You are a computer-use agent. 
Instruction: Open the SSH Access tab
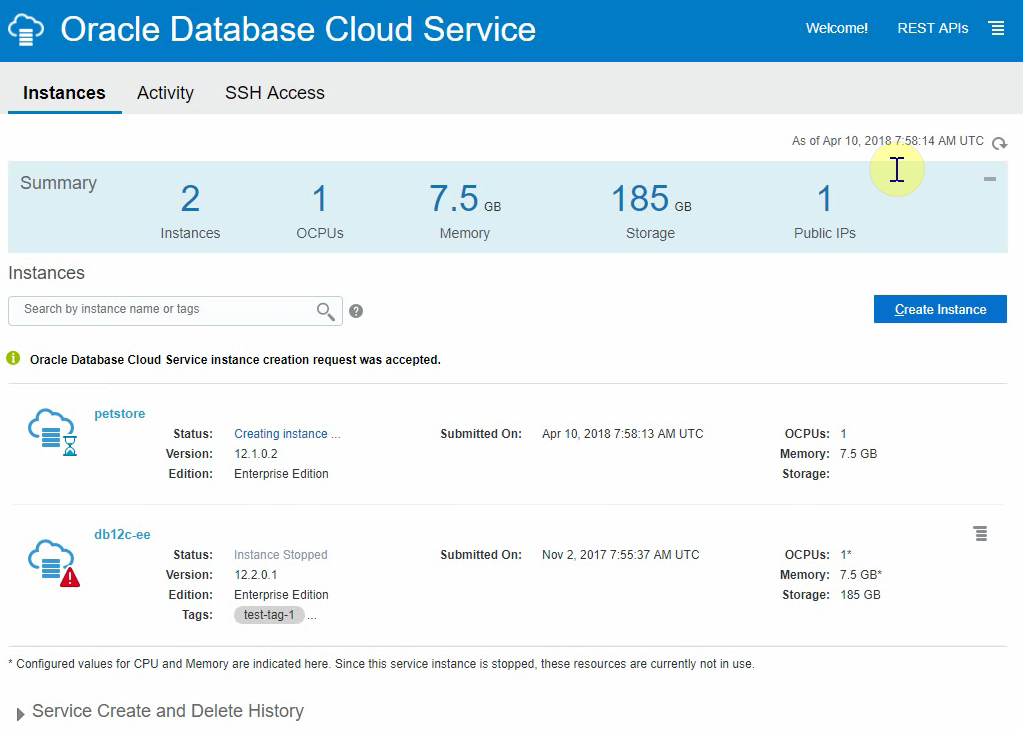click(275, 93)
